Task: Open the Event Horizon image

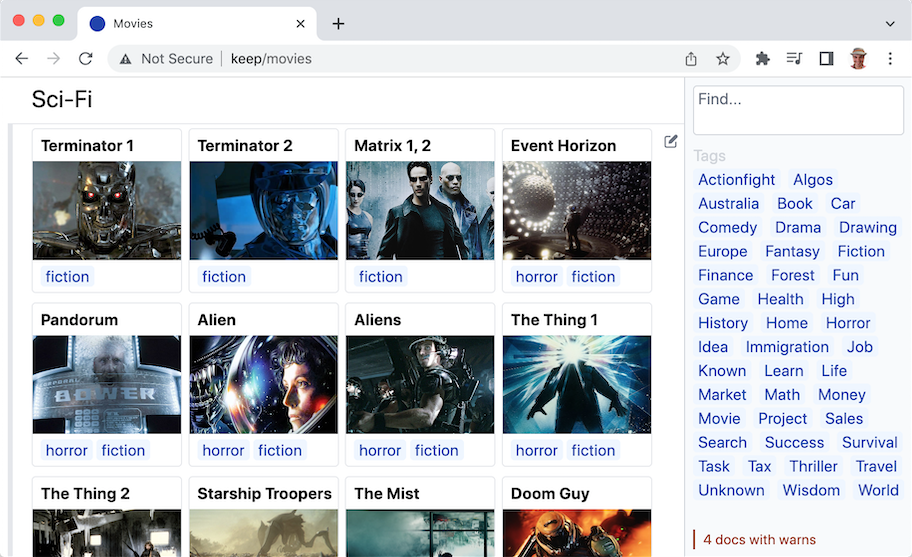Action: [x=577, y=210]
